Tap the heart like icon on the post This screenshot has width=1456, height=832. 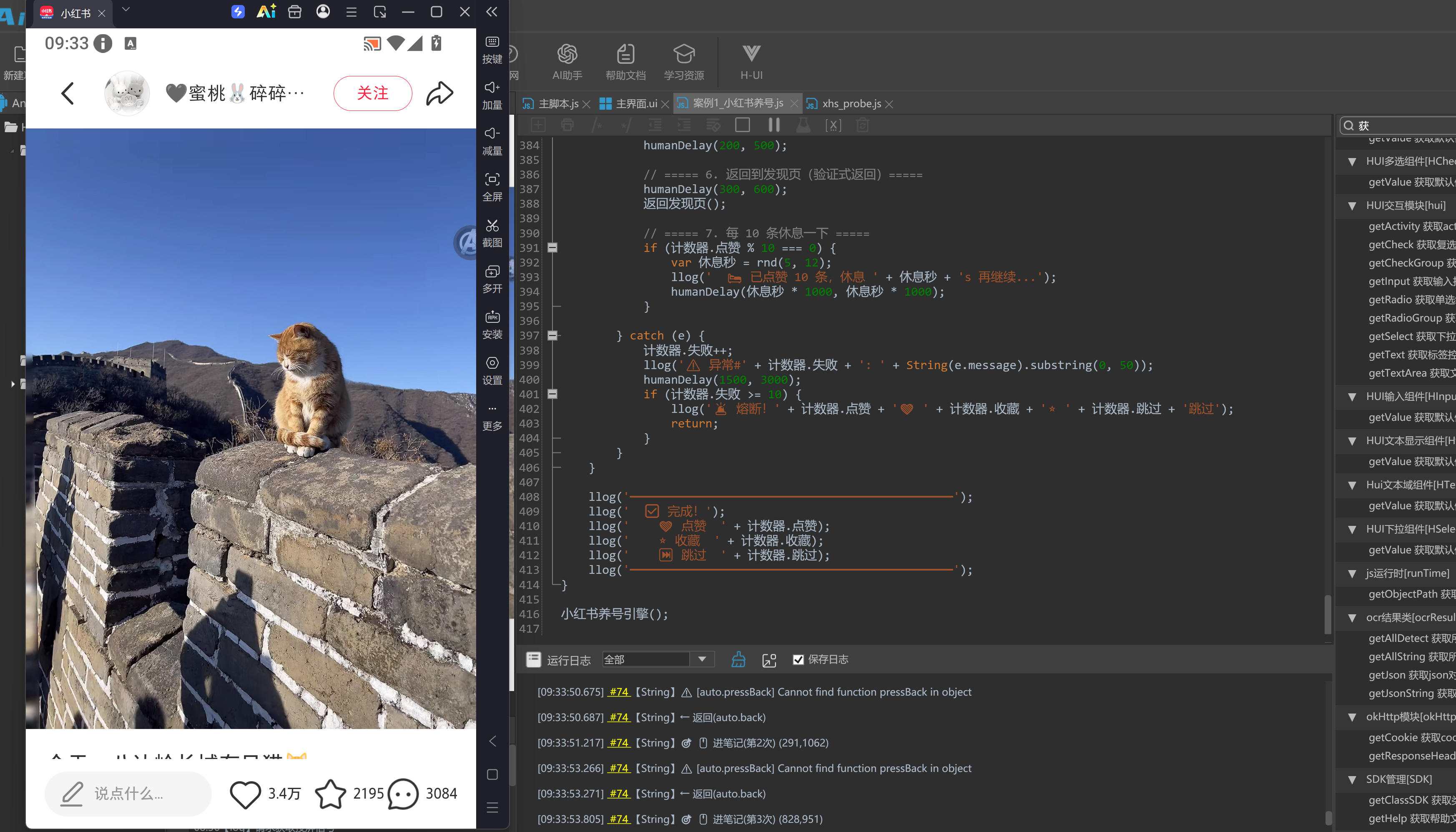(245, 794)
